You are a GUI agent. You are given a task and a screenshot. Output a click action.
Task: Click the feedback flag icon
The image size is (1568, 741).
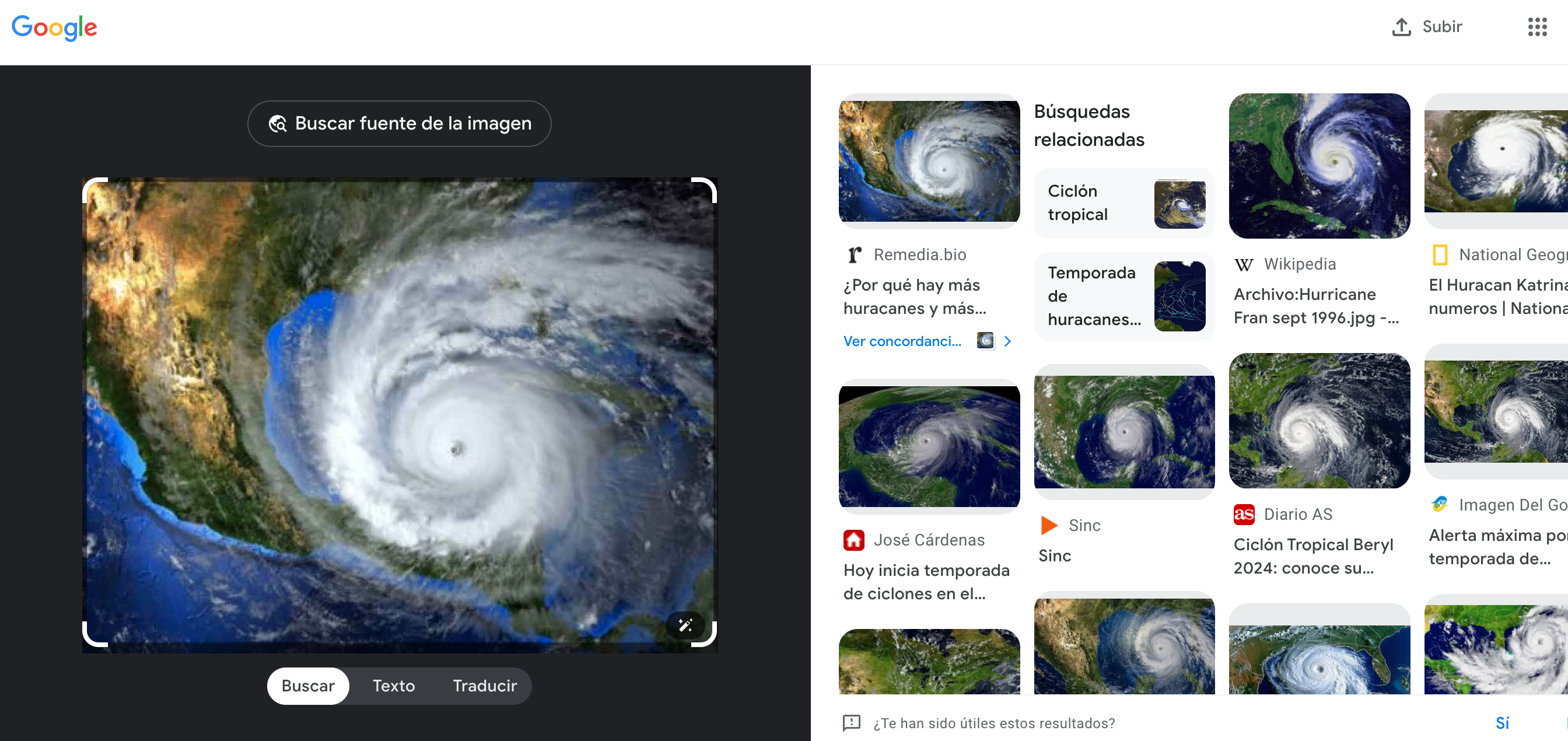click(851, 723)
